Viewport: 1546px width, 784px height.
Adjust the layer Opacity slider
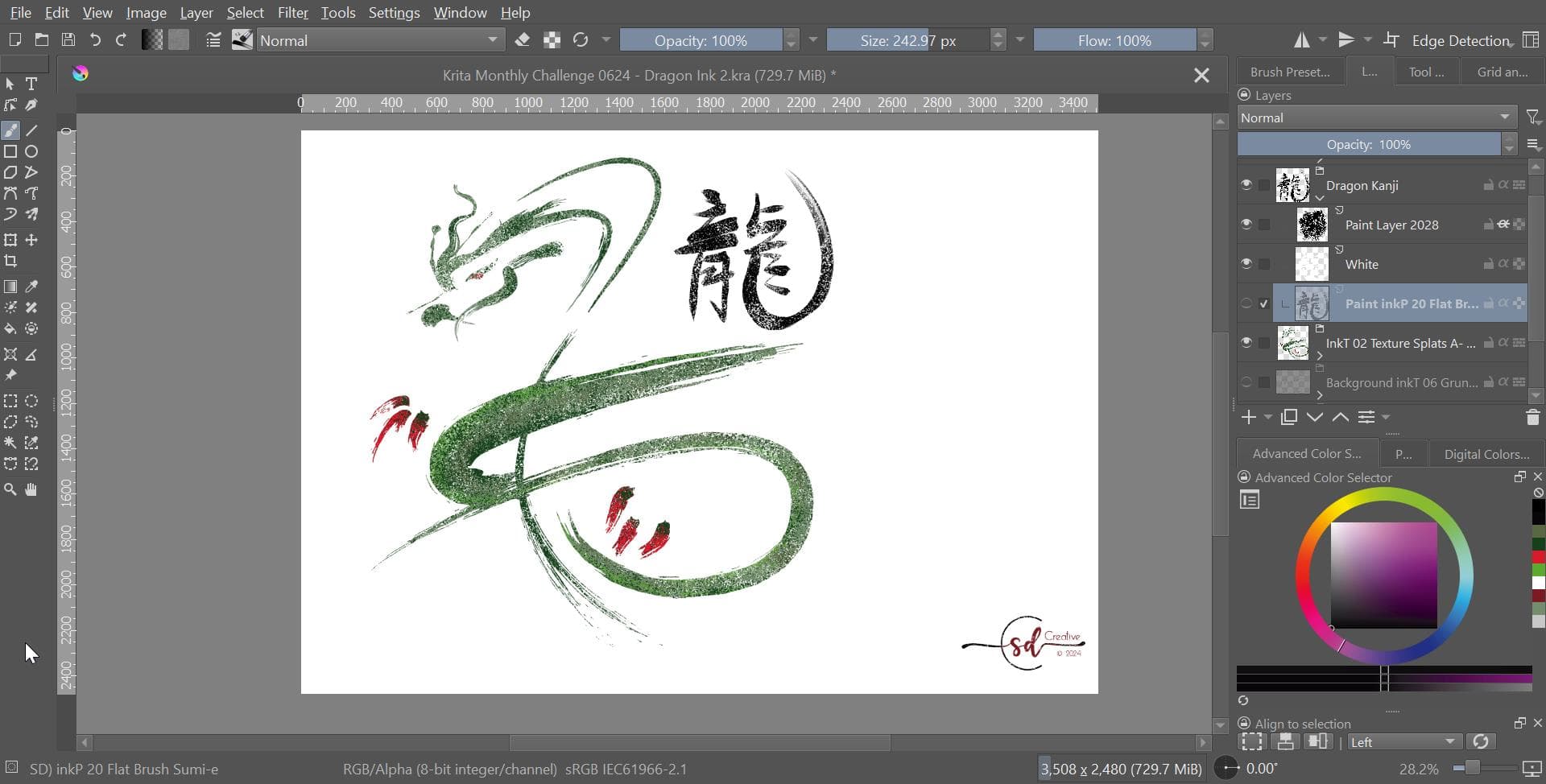coord(1368,145)
